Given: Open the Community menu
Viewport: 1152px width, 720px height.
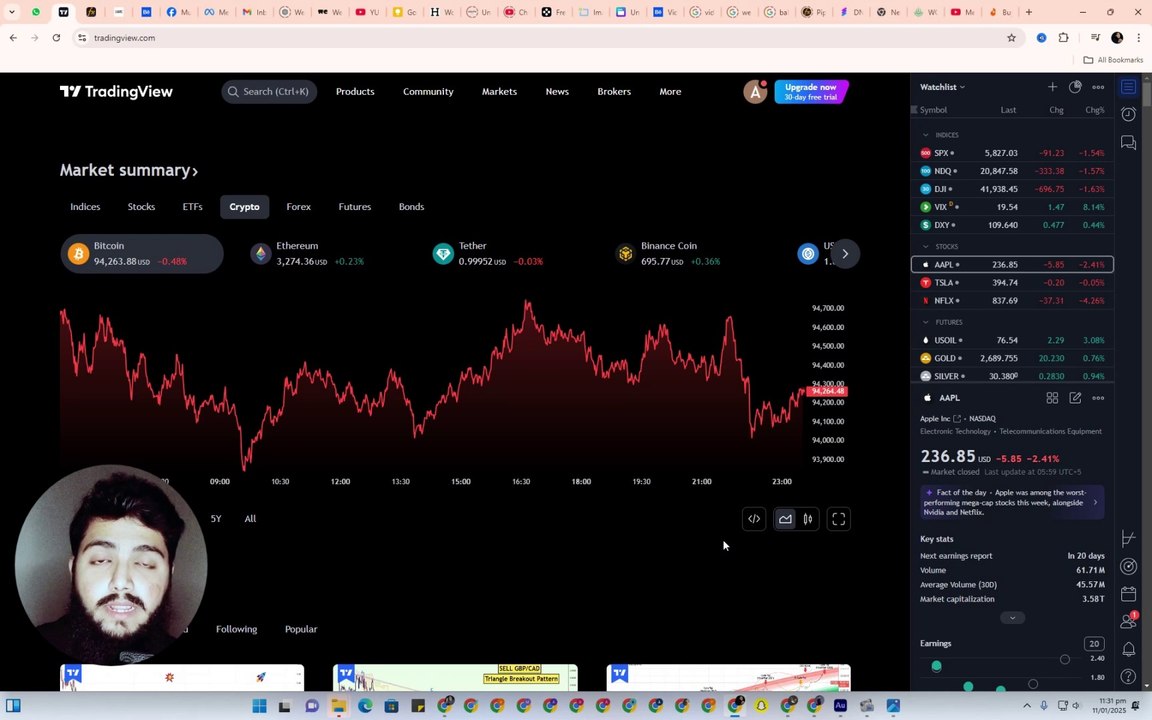Looking at the screenshot, I should (x=428, y=92).
